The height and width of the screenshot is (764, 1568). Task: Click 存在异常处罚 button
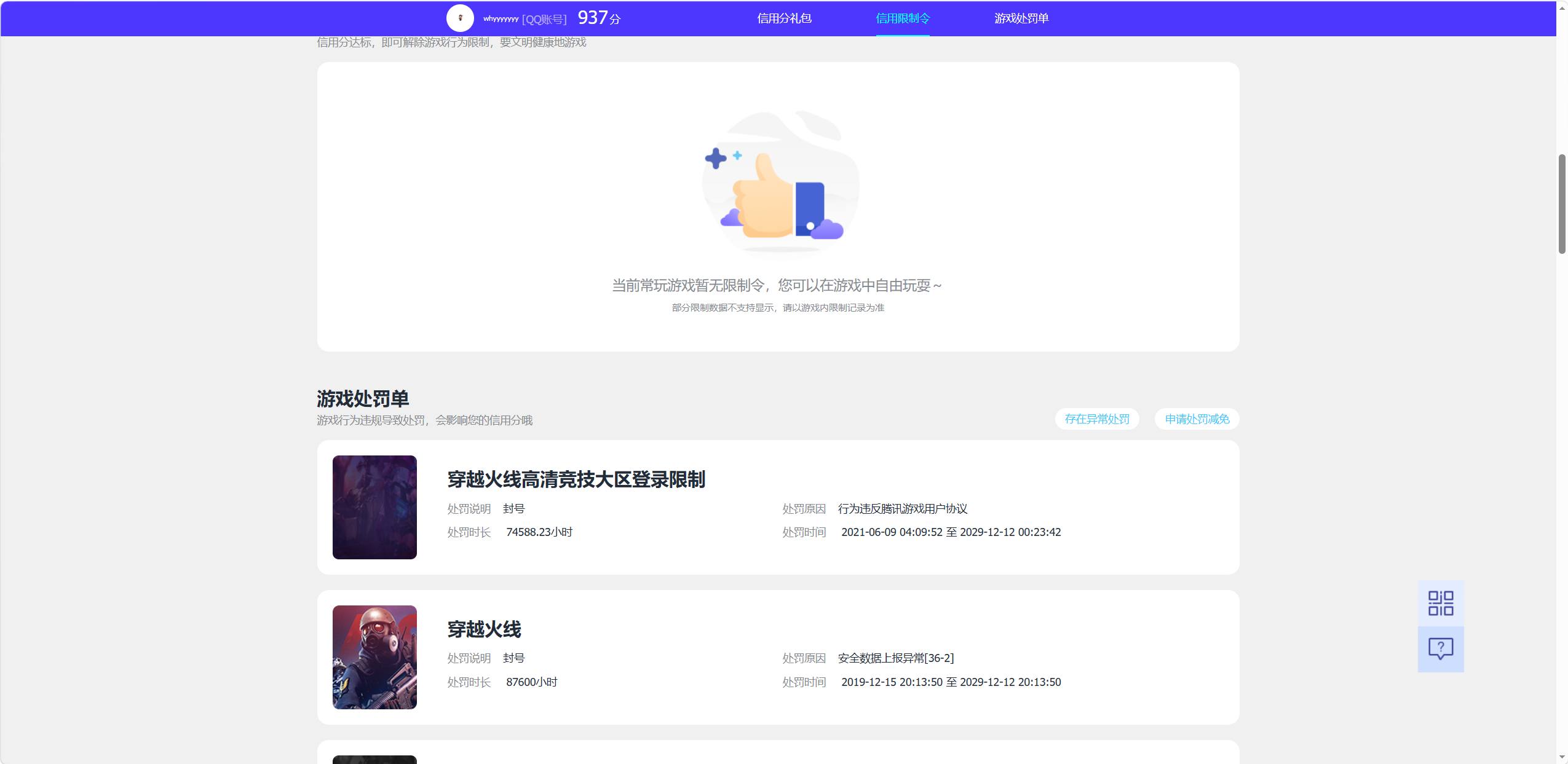tap(1097, 419)
